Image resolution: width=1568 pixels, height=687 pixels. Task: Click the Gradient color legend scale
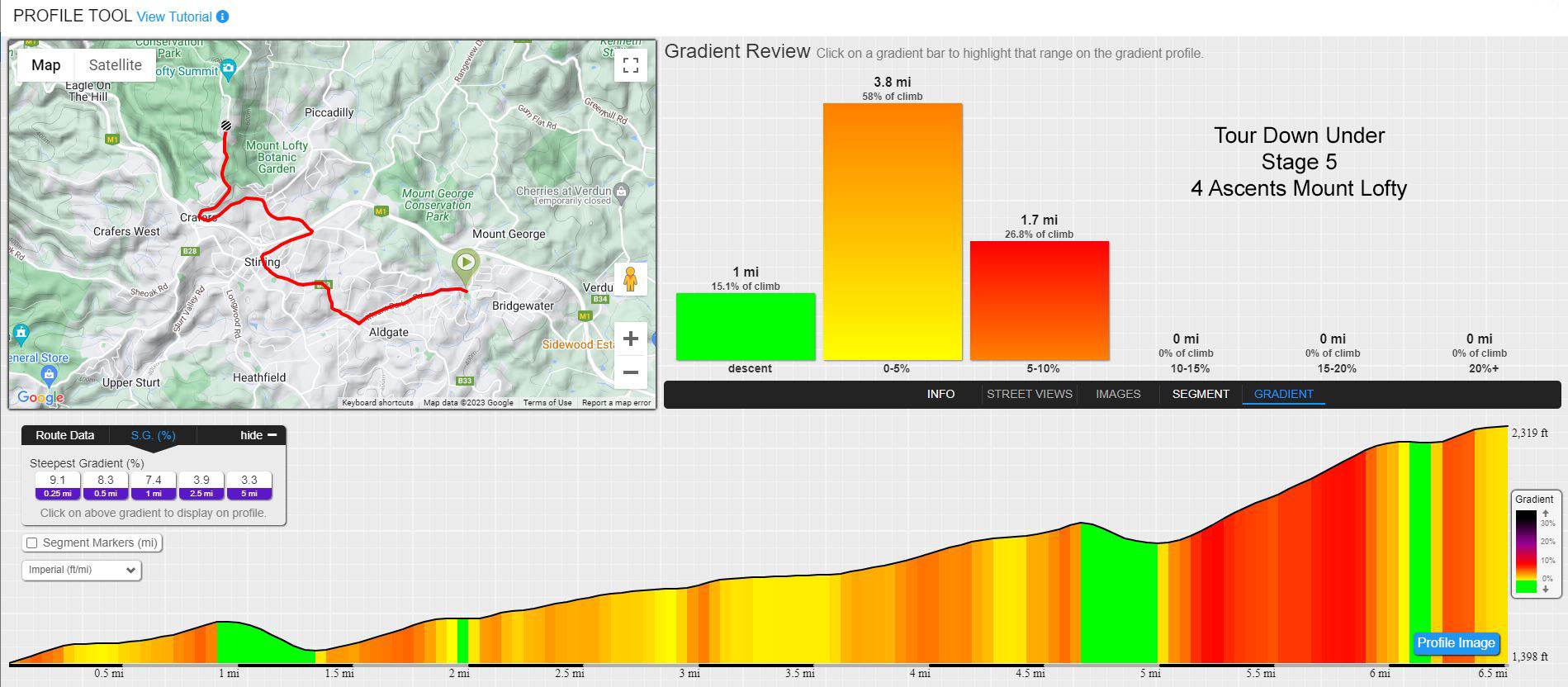coord(1526,552)
